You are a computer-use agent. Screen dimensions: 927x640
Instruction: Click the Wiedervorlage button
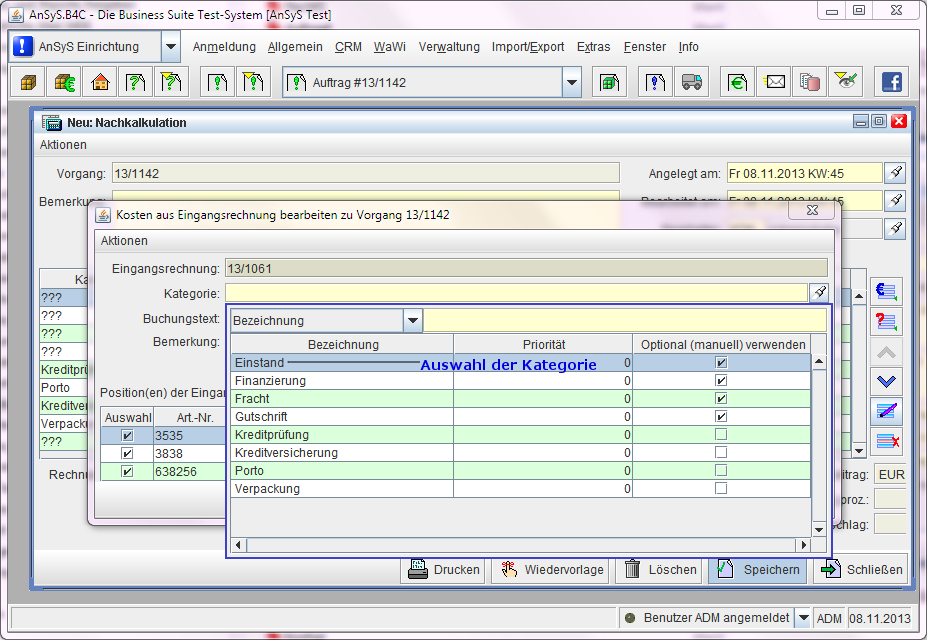553,570
